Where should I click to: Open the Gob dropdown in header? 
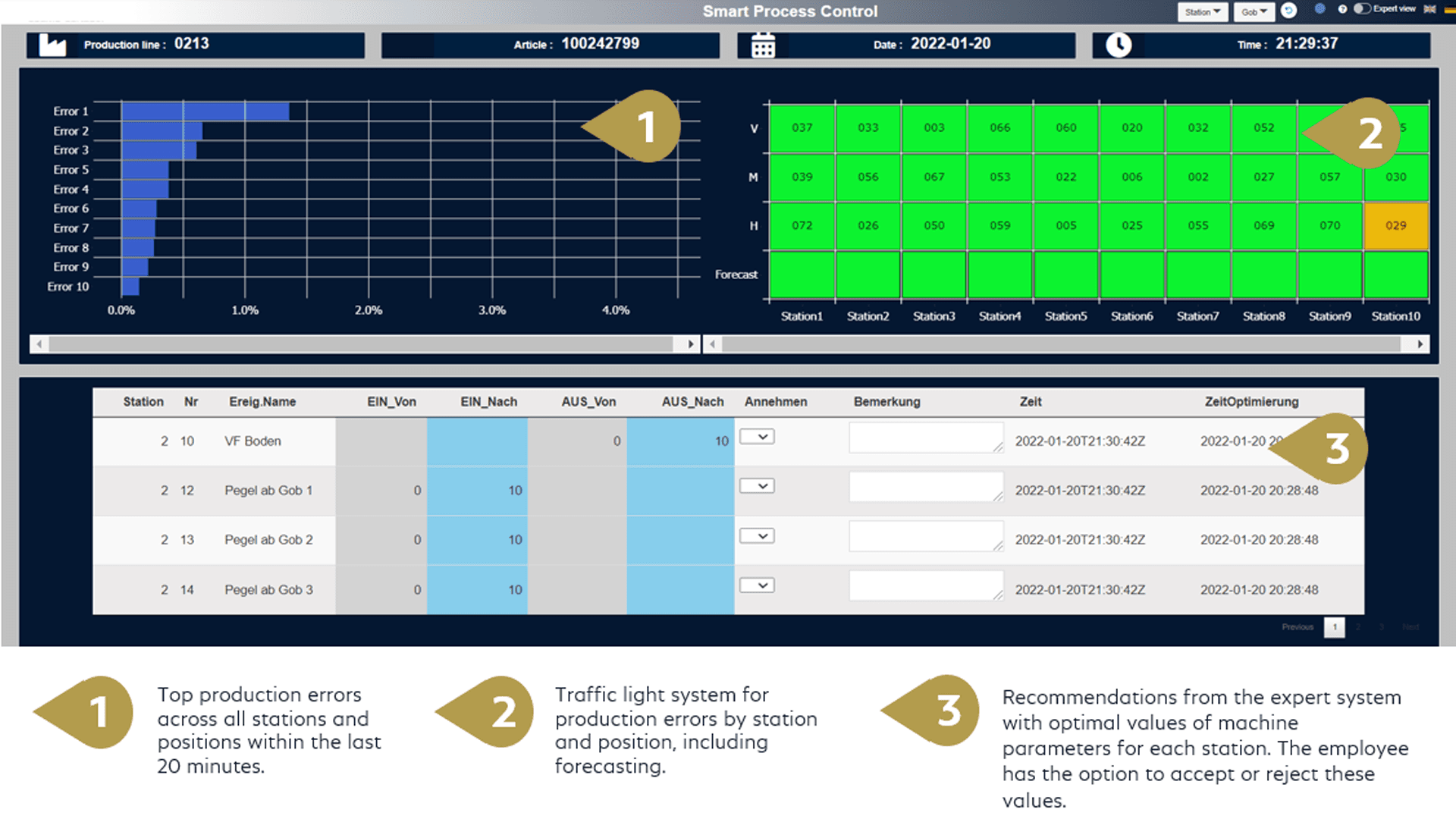pos(1254,11)
